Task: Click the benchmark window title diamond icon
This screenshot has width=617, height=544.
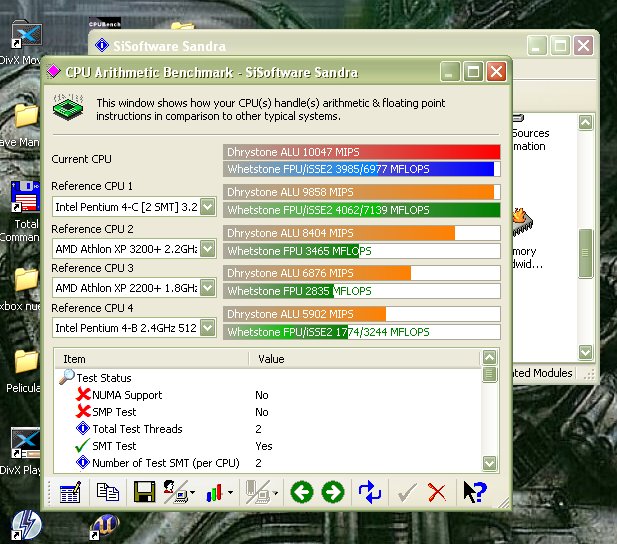Action: pyautogui.click(x=54, y=72)
